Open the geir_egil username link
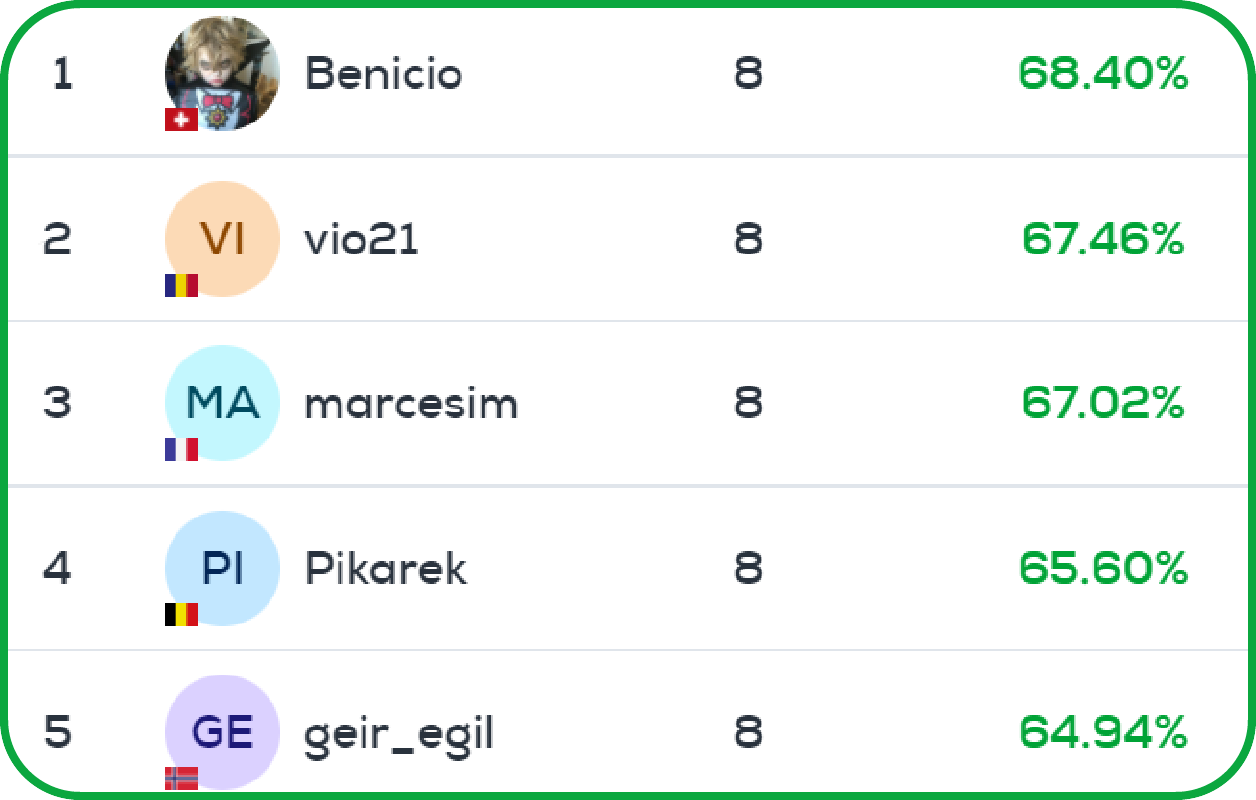The height and width of the screenshot is (800, 1256). [399, 735]
